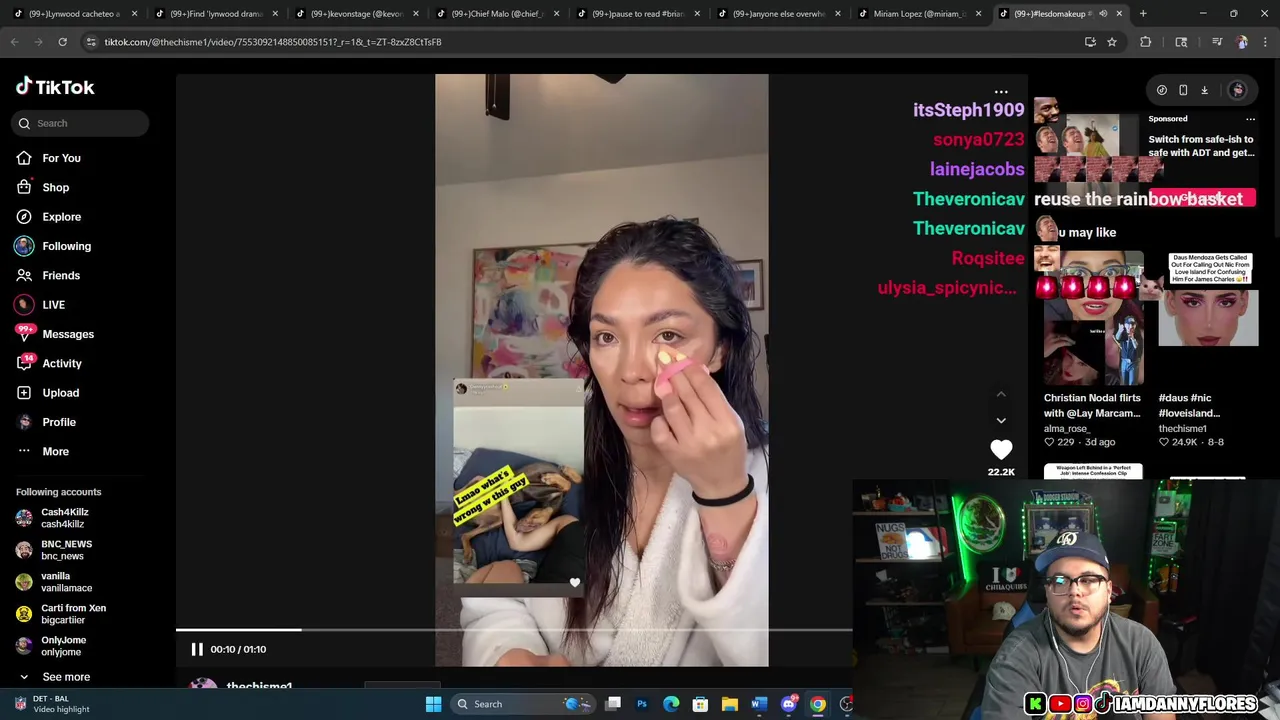Open the three-dot video options menu
Viewport: 1280px width, 720px height.
click(1001, 91)
